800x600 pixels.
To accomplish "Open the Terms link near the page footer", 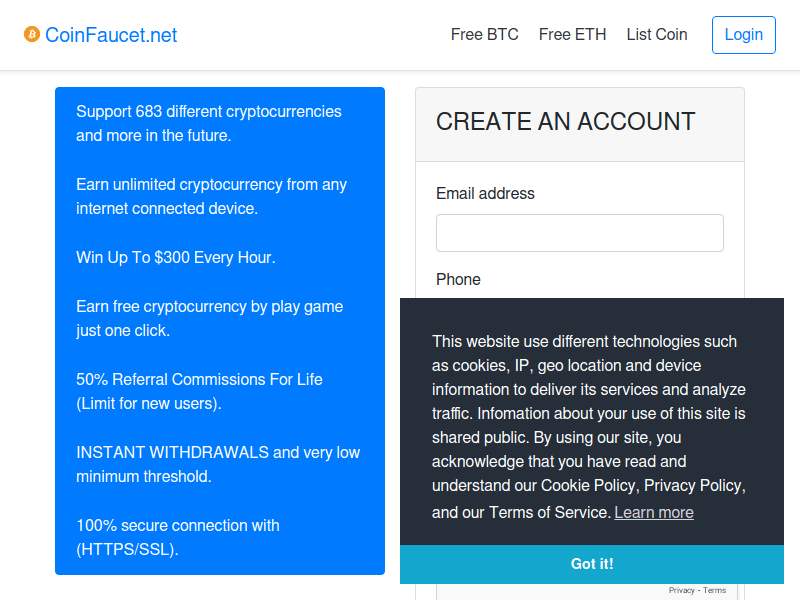I will click(x=715, y=590).
